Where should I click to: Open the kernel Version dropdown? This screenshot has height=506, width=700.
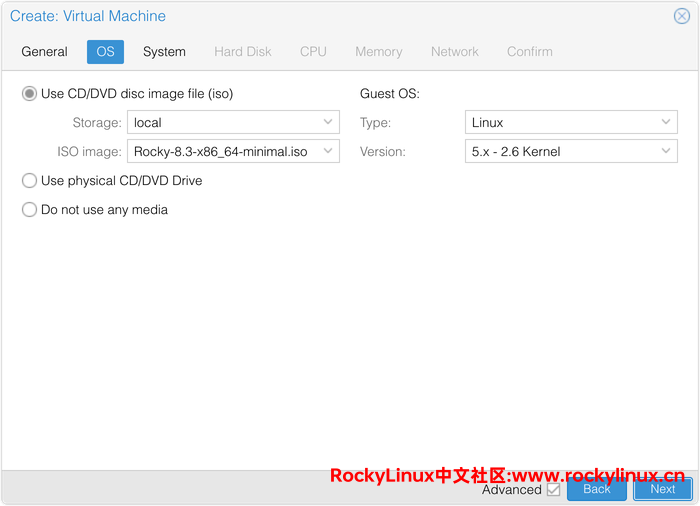pos(666,152)
